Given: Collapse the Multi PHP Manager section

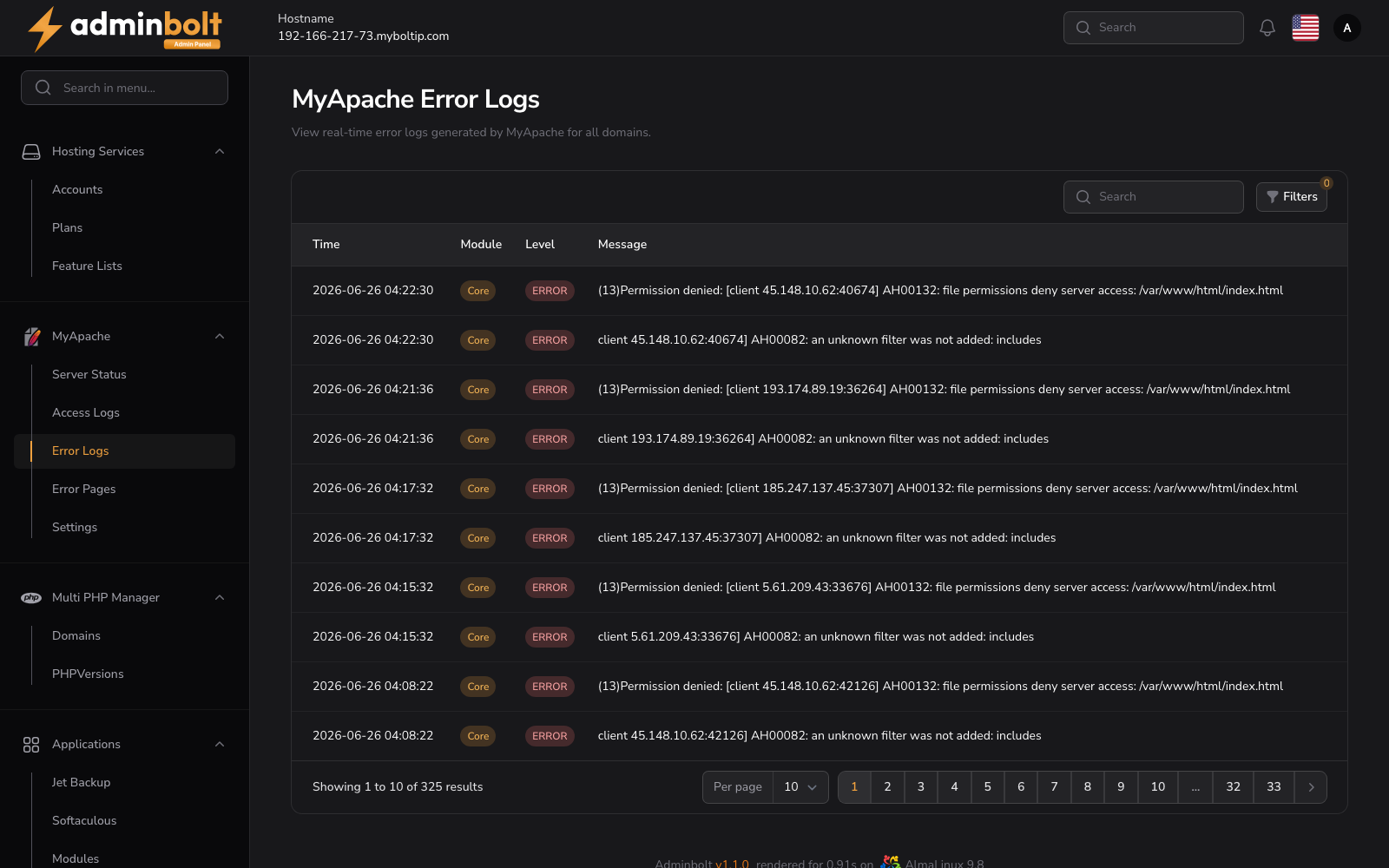Looking at the screenshot, I should (x=220, y=598).
